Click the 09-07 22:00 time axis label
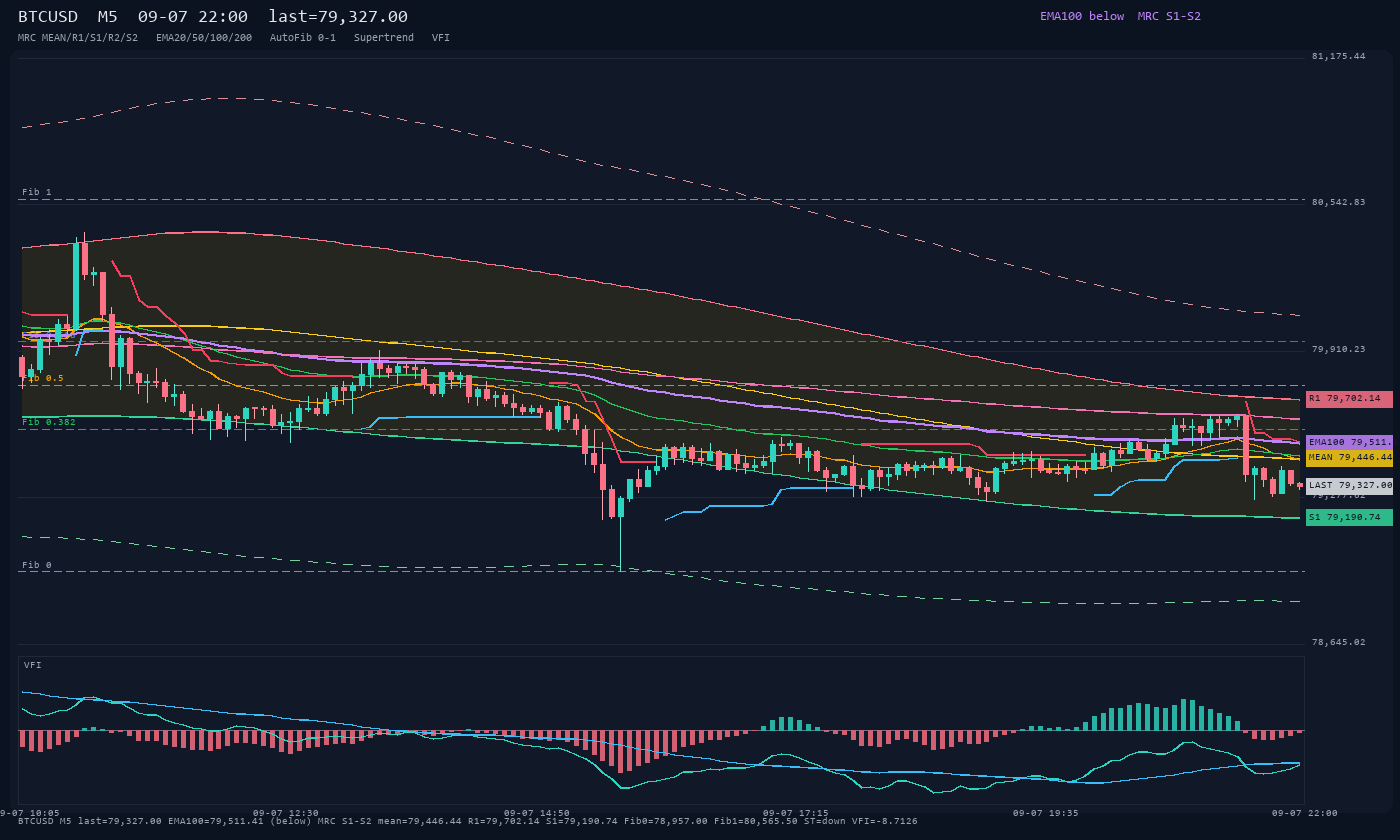Viewport: 1400px width, 840px height. point(1304,813)
